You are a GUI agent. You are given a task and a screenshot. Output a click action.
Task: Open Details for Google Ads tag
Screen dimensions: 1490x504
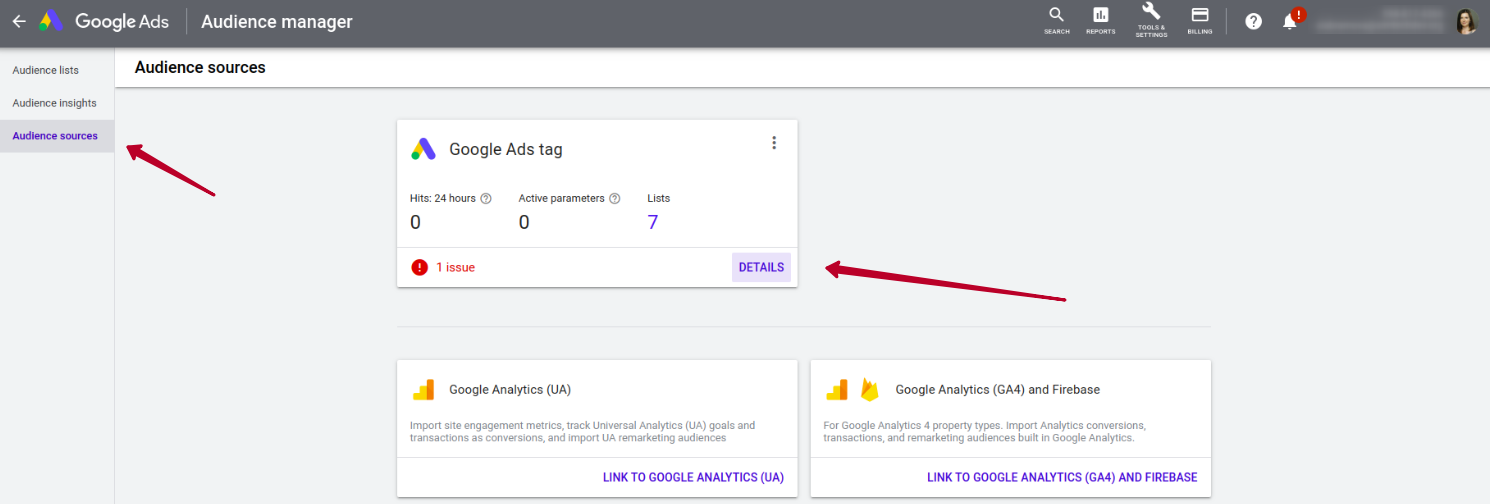(x=761, y=267)
